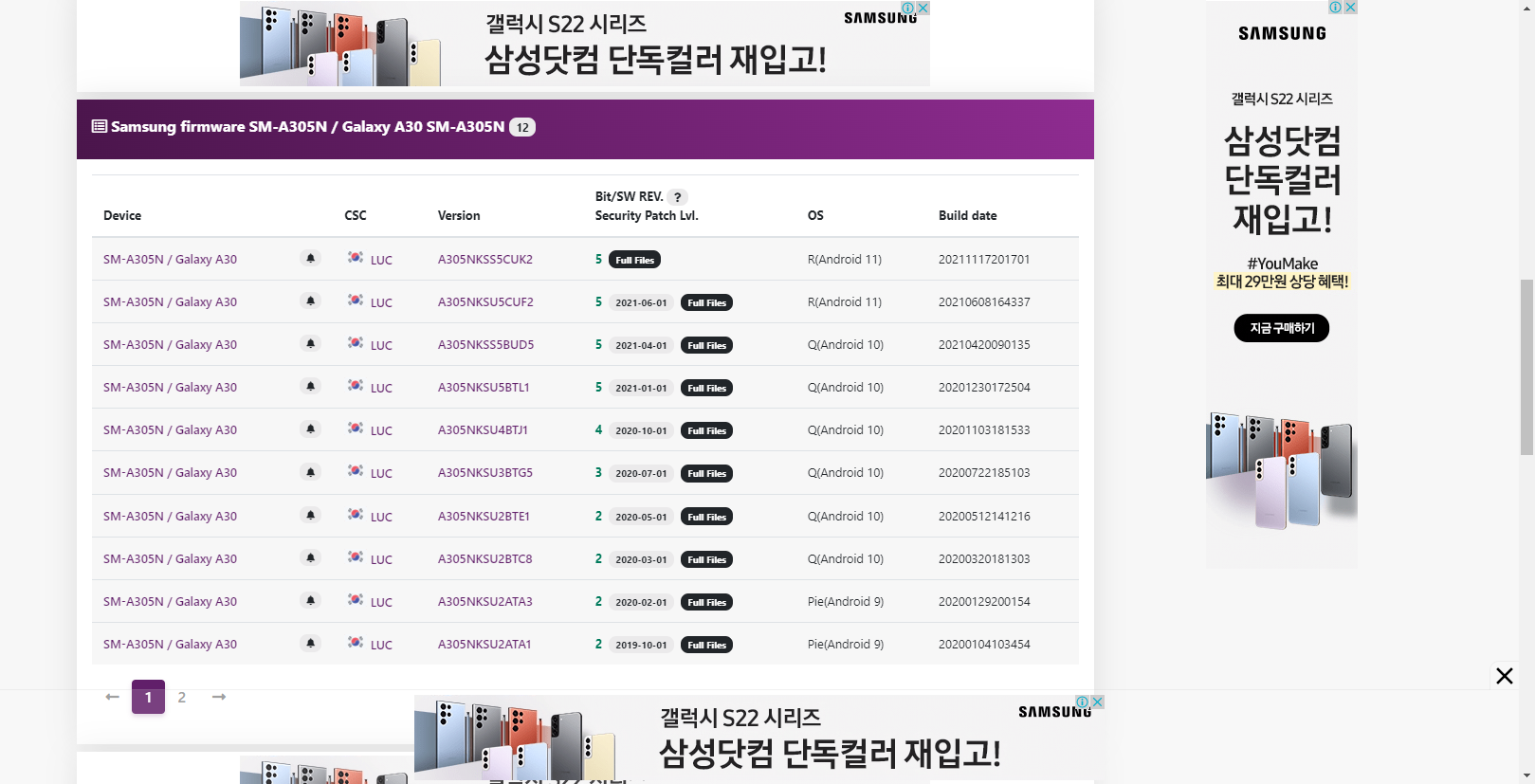Click the list icon in firmware header
The height and width of the screenshot is (784, 1535).
99,126
